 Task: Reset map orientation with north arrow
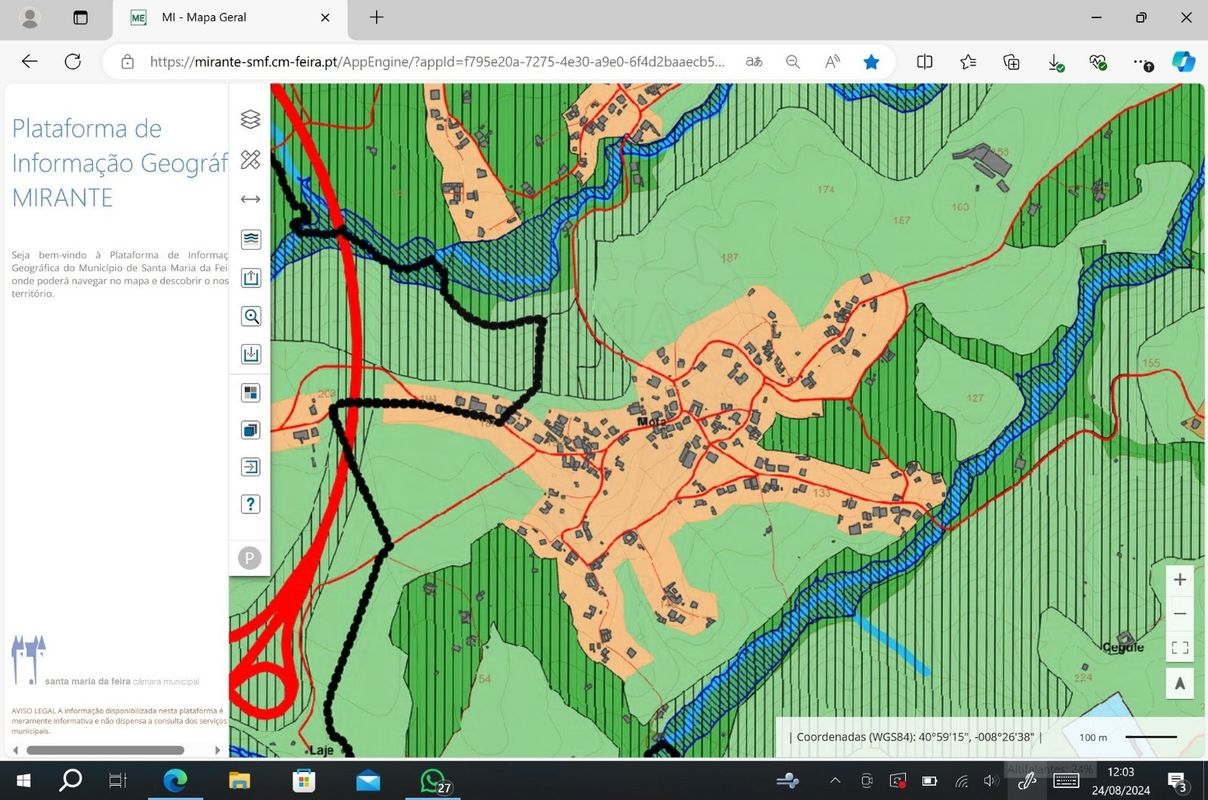coord(1180,683)
